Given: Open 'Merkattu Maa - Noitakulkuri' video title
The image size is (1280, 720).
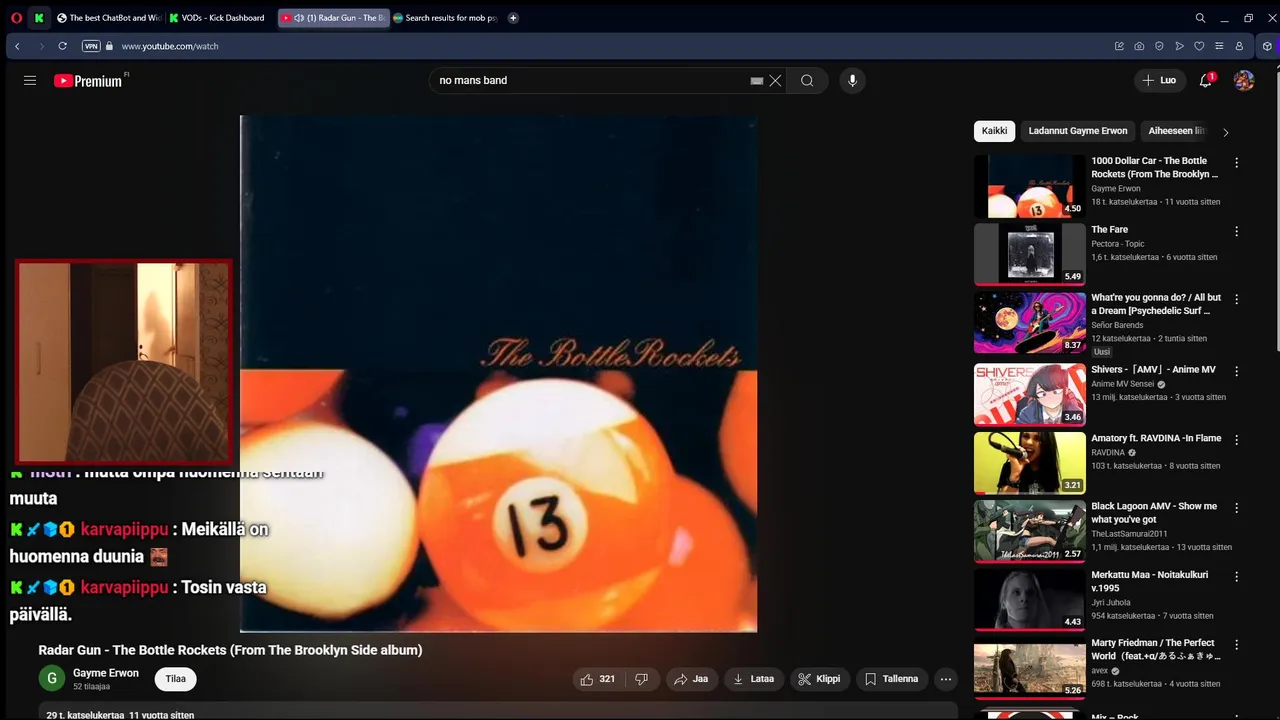Looking at the screenshot, I should 1150,581.
